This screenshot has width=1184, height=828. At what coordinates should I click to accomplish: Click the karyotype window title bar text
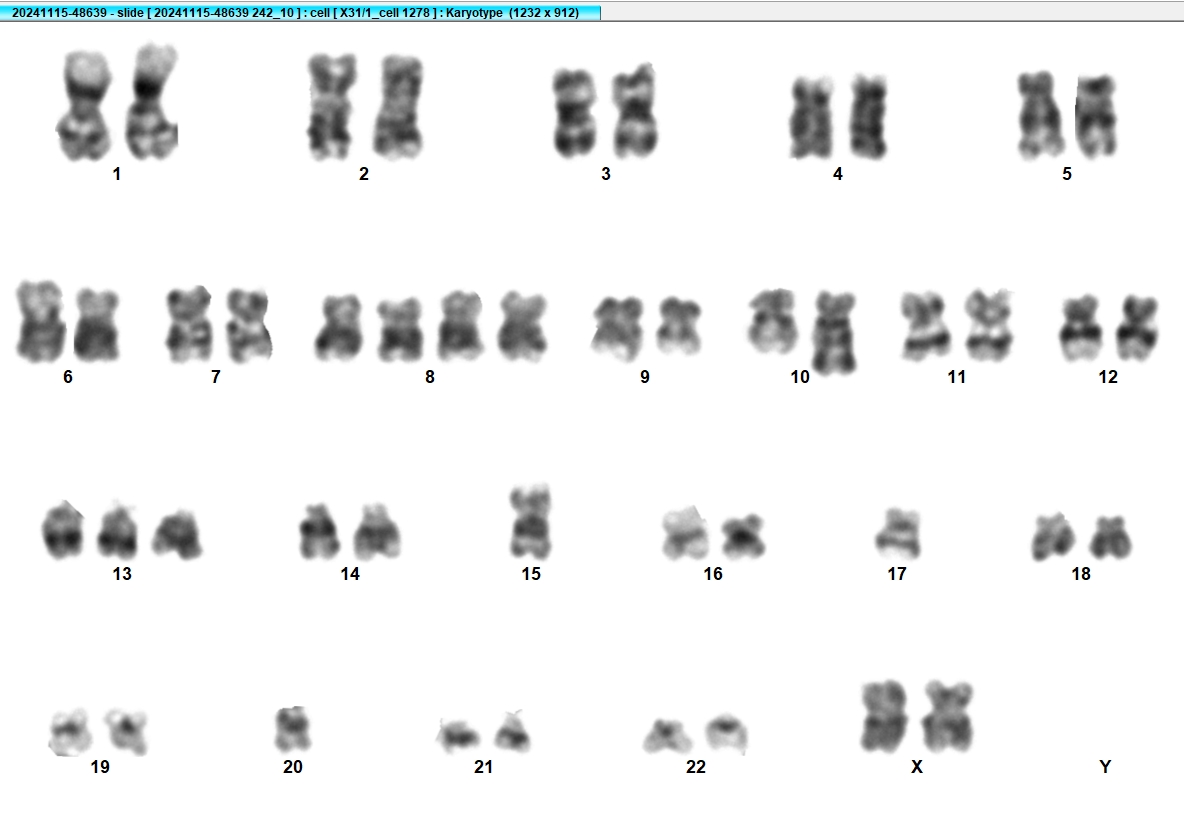coord(295,13)
